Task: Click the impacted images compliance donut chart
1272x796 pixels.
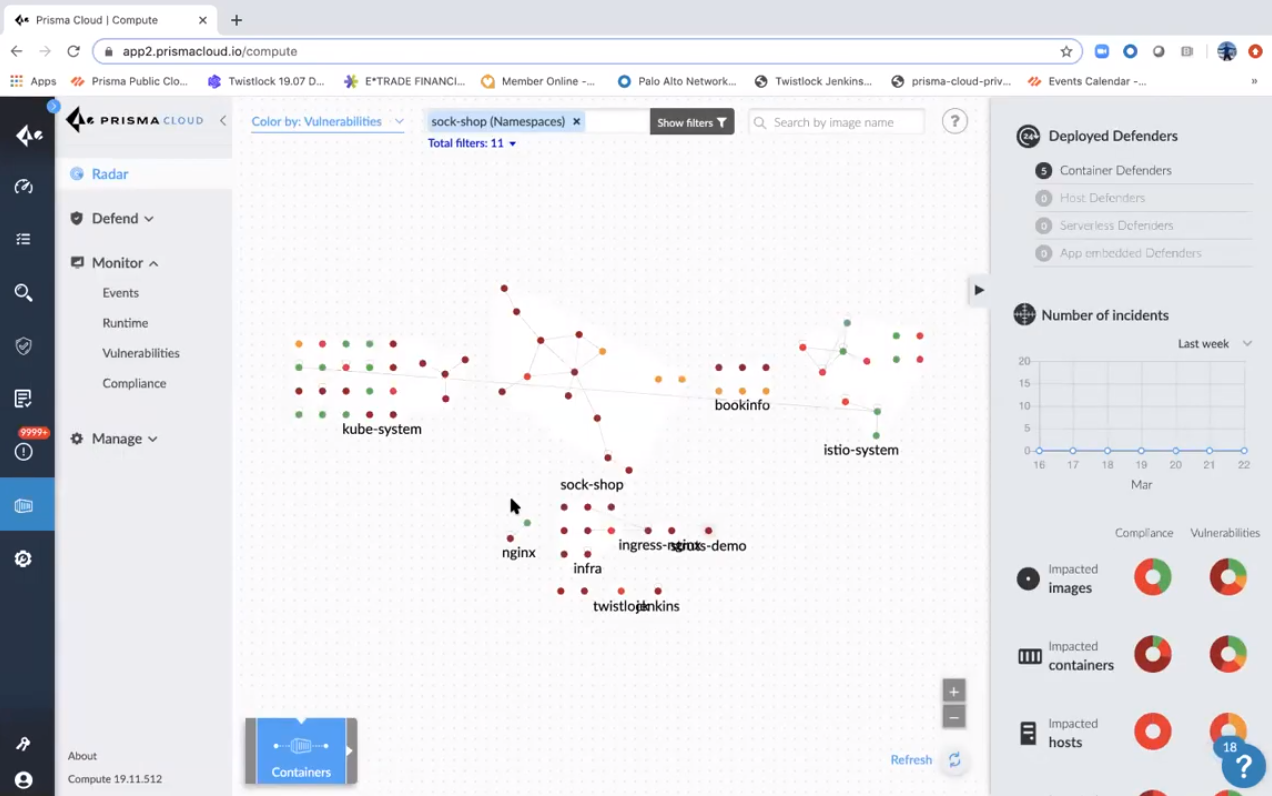Action: [x=1152, y=577]
